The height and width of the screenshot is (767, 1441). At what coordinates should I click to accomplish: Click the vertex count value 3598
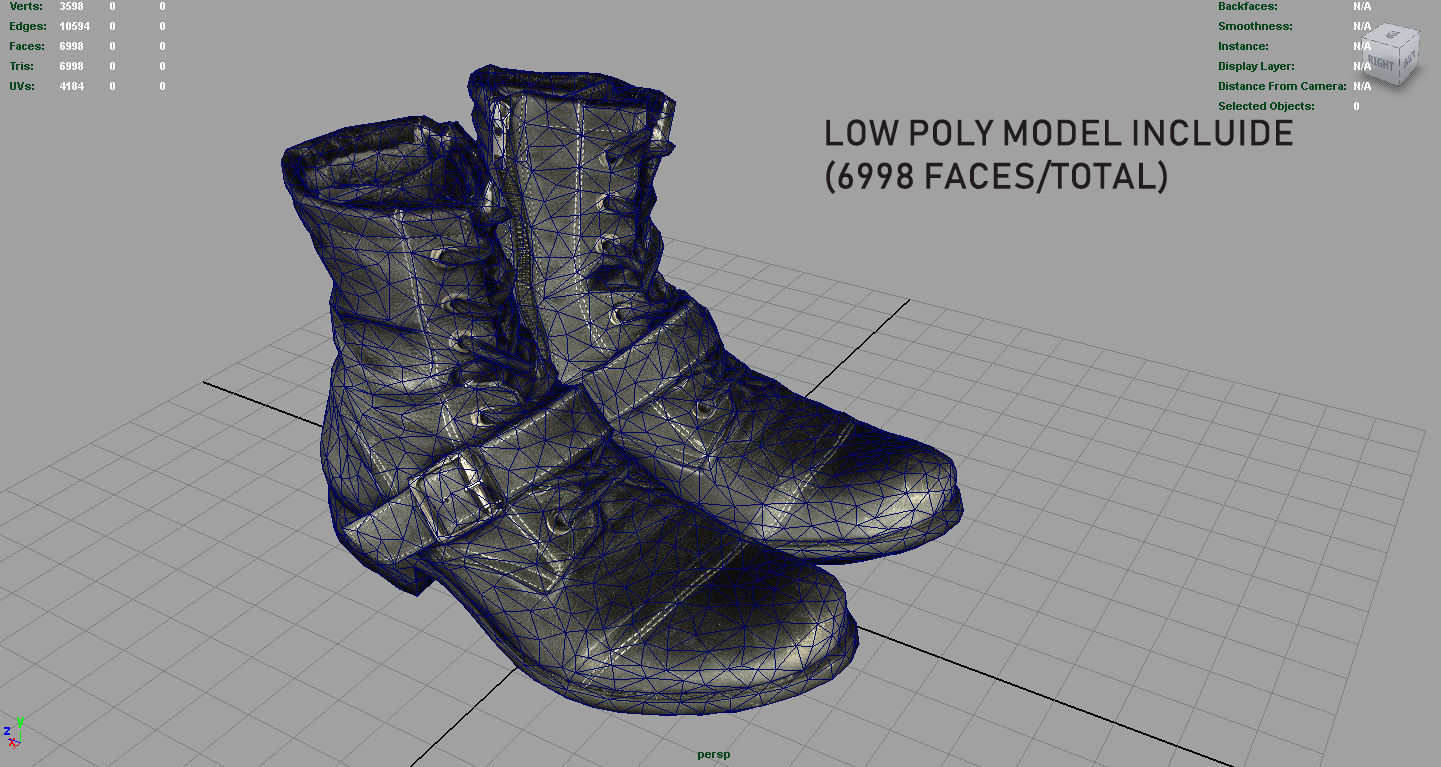[x=72, y=6]
